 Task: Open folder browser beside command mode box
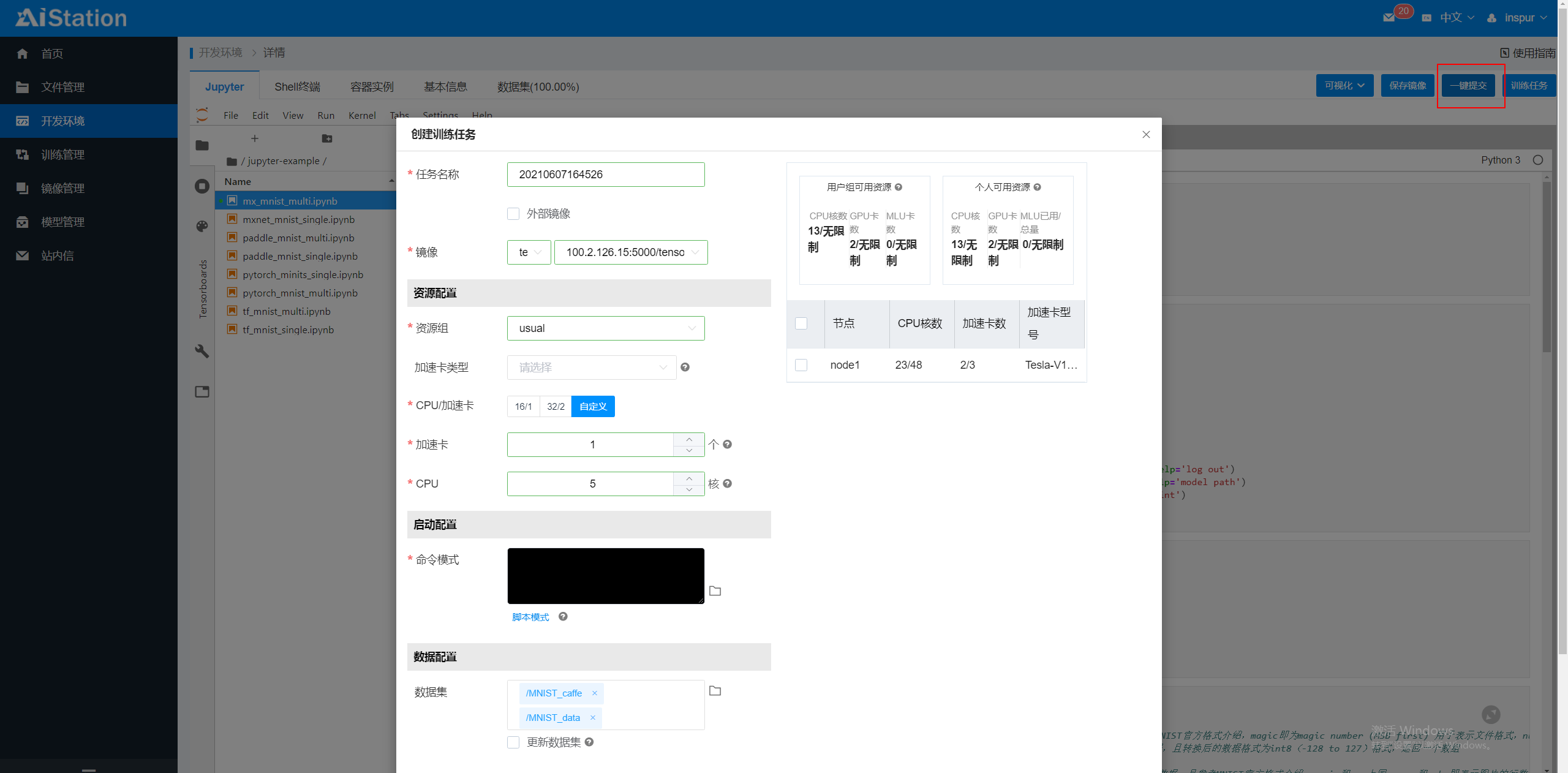tap(715, 591)
